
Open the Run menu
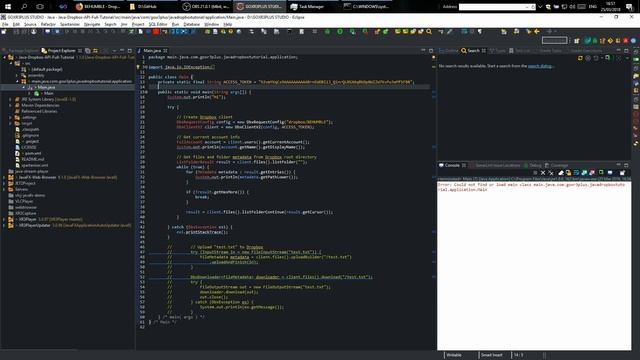175,24
